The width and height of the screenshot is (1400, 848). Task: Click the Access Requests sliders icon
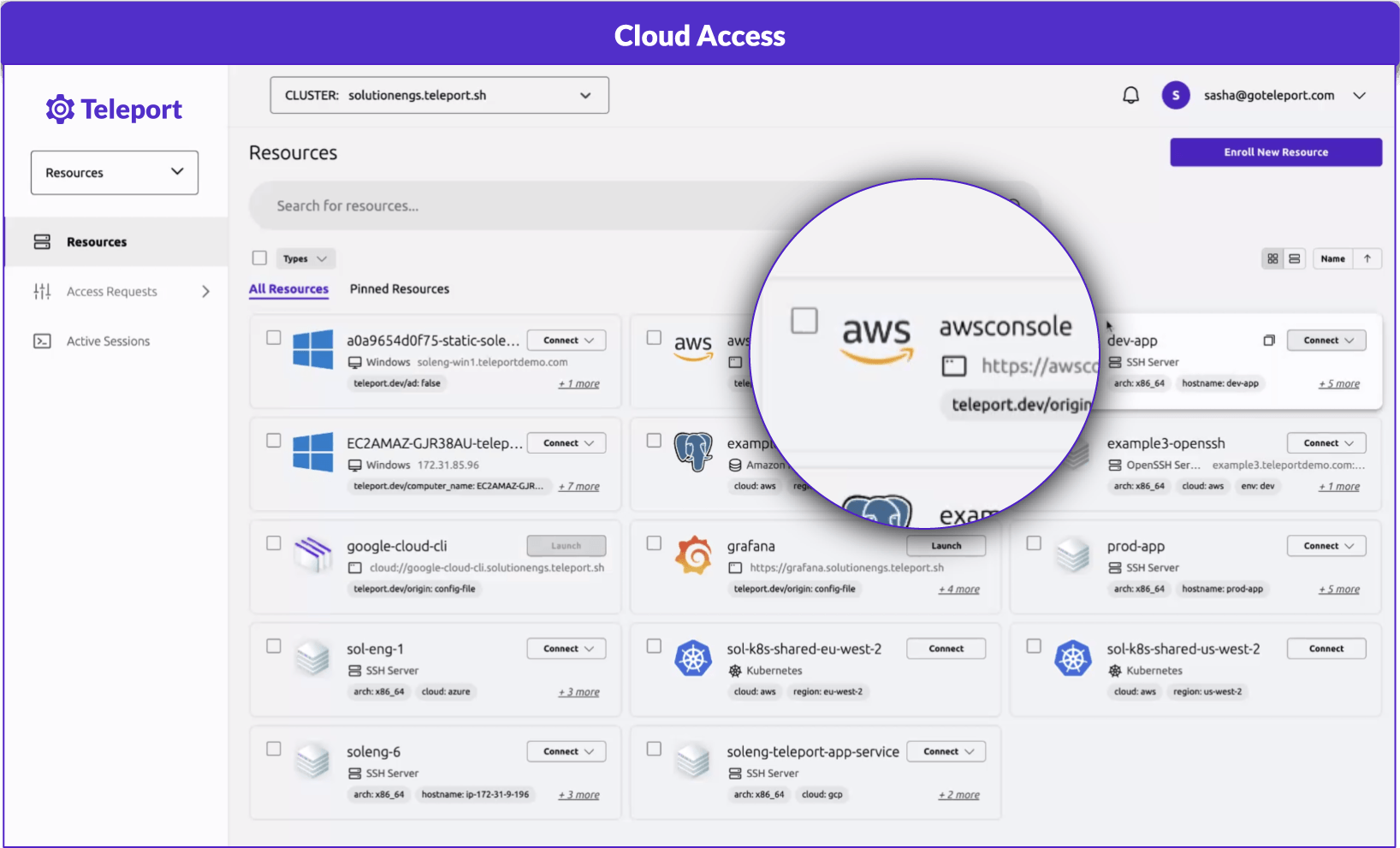point(42,292)
